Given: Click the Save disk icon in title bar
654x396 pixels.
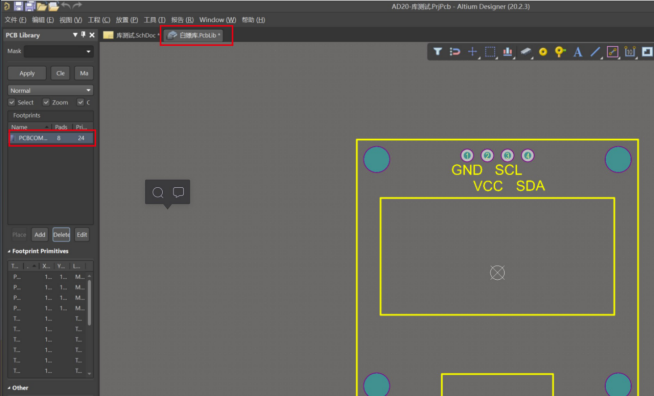Looking at the screenshot, I should coord(18,6).
